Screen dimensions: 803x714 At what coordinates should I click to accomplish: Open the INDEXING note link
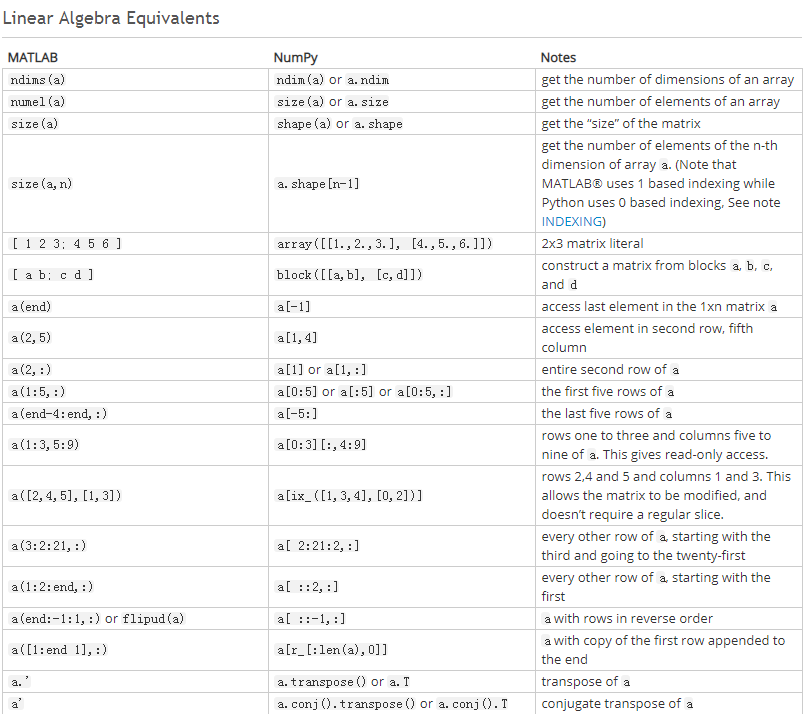tap(572, 221)
